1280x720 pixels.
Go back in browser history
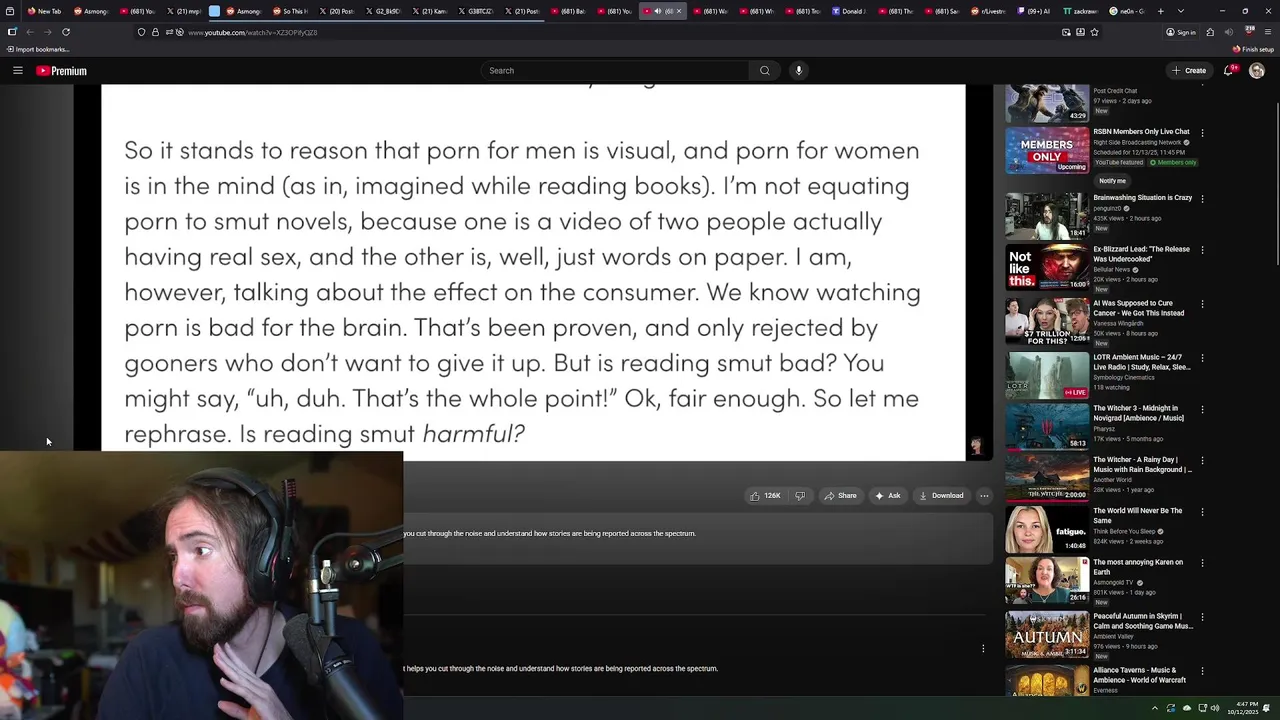[x=30, y=32]
